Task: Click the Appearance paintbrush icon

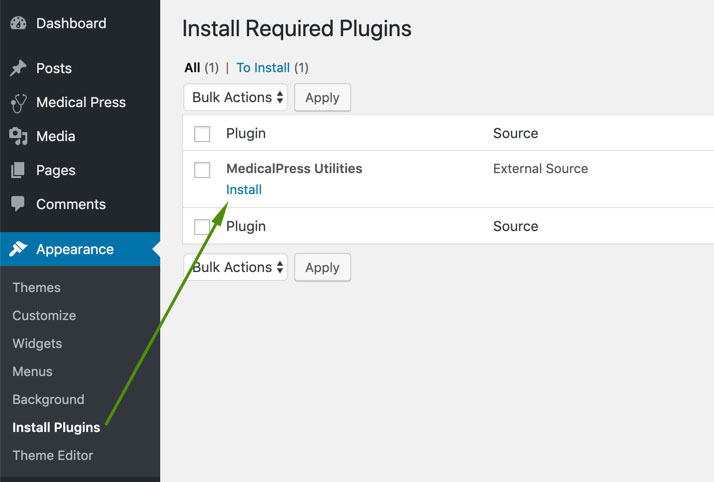Action: pos(18,249)
